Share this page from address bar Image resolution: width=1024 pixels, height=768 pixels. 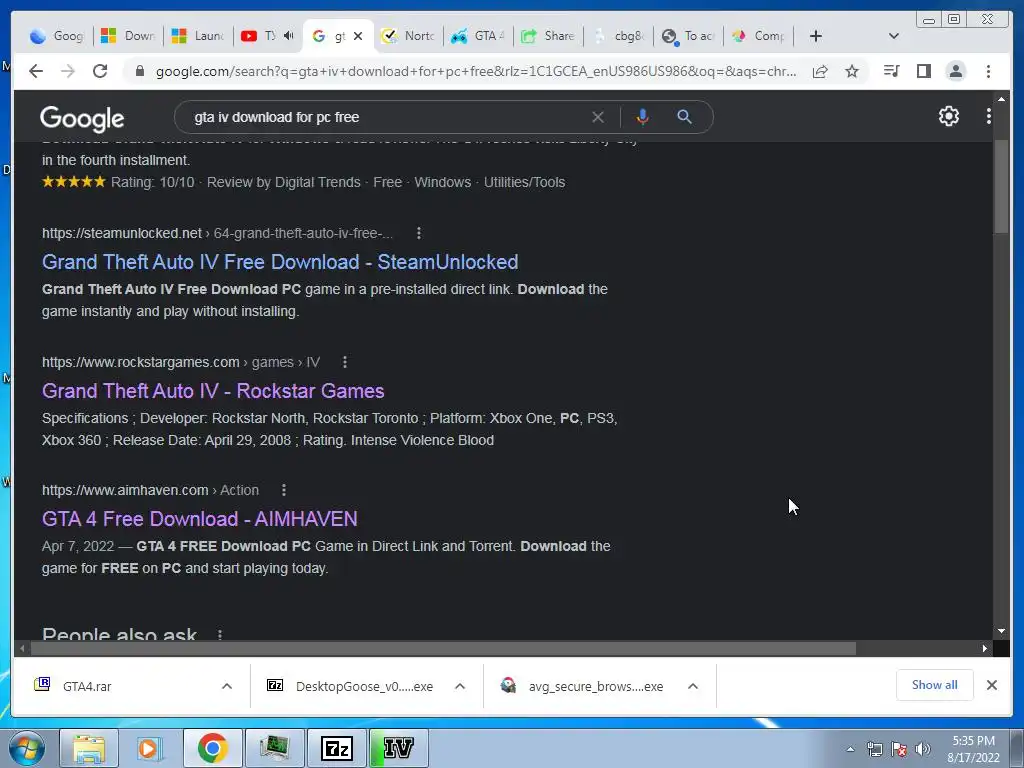coord(820,71)
